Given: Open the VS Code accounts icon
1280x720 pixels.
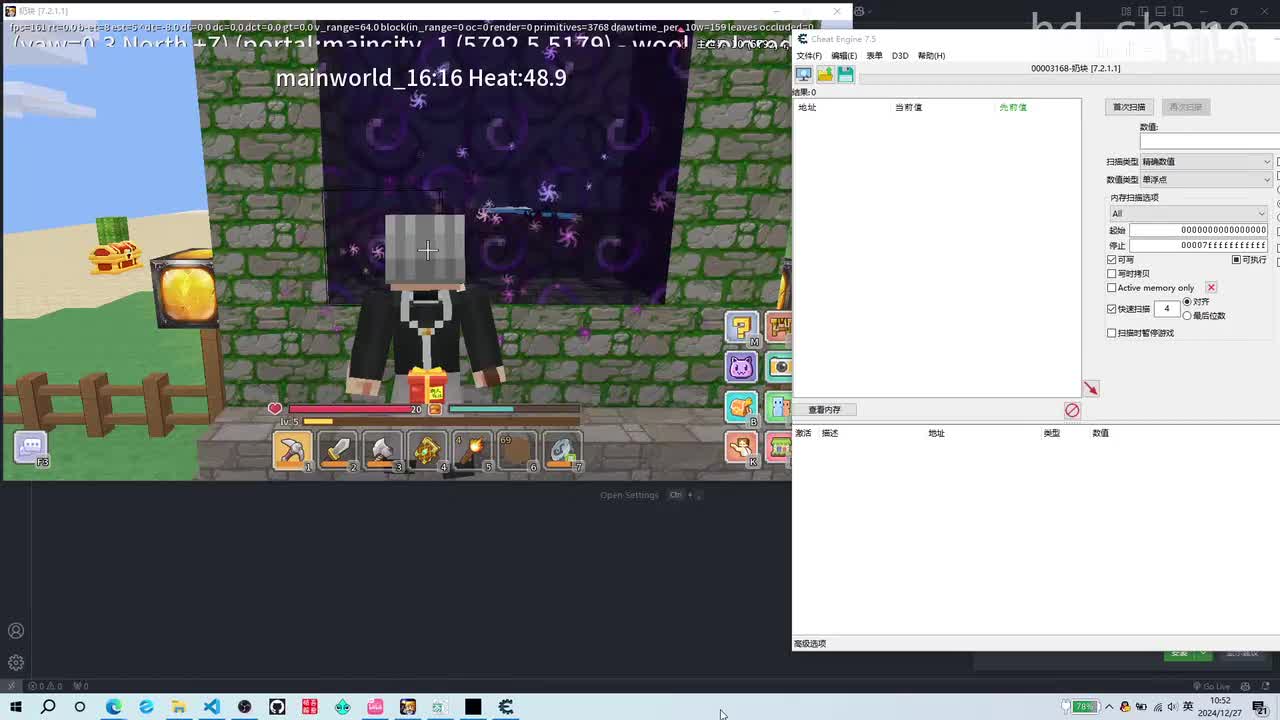Looking at the screenshot, I should coord(16,631).
